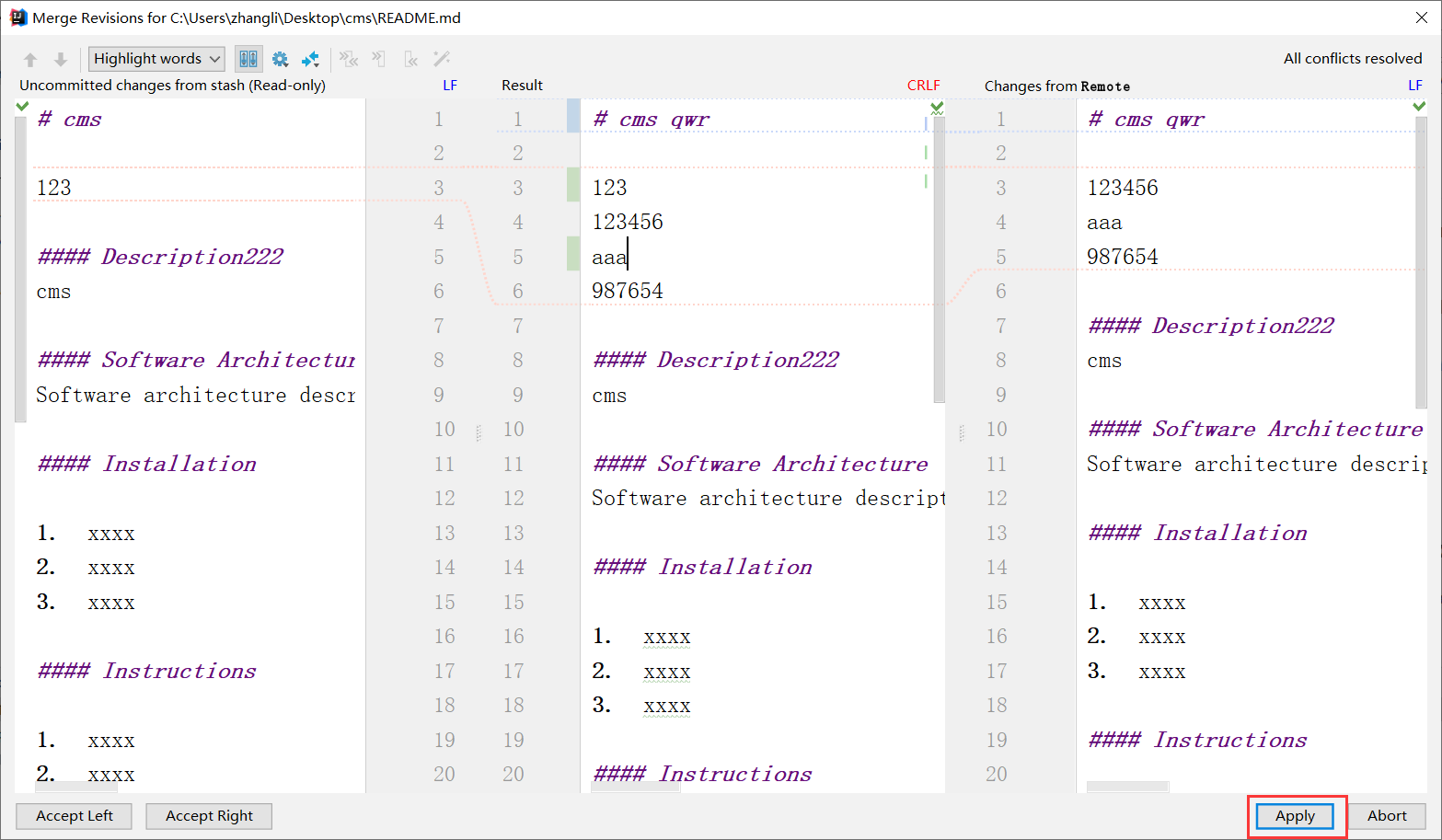Click Apply to save merge
The height and width of the screenshot is (840, 1442).
pos(1295,816)
